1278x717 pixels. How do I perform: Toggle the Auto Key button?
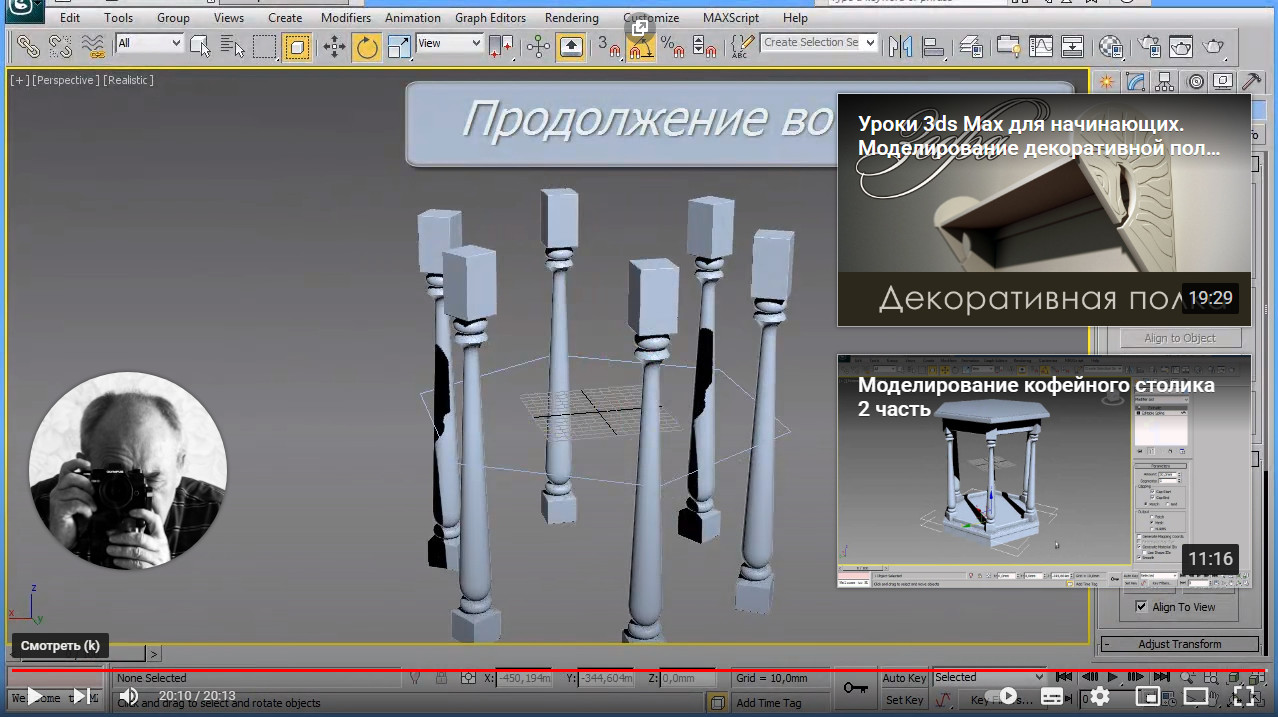coord(904,678)
